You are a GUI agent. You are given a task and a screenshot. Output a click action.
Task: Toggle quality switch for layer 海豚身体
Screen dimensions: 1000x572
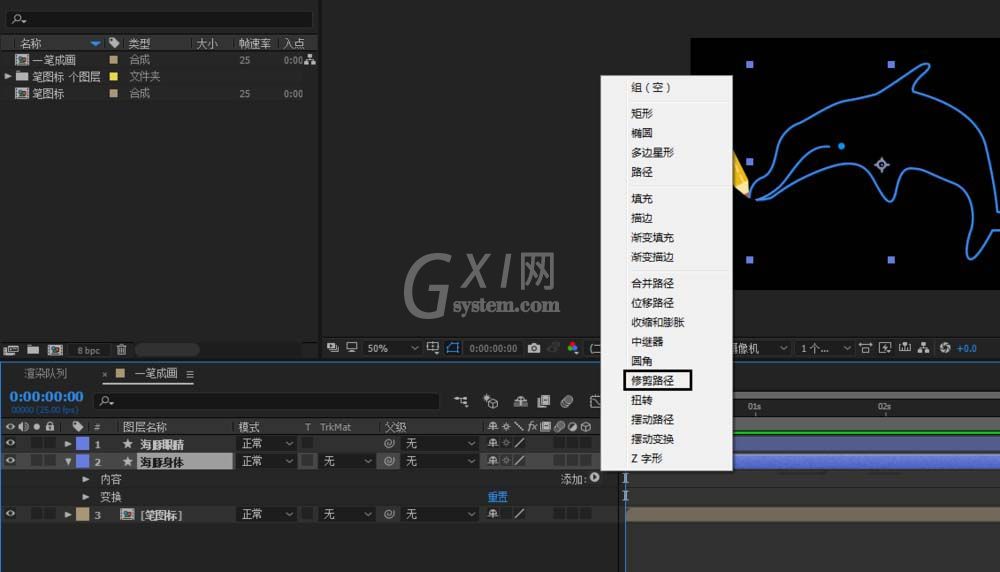point(520,460)
